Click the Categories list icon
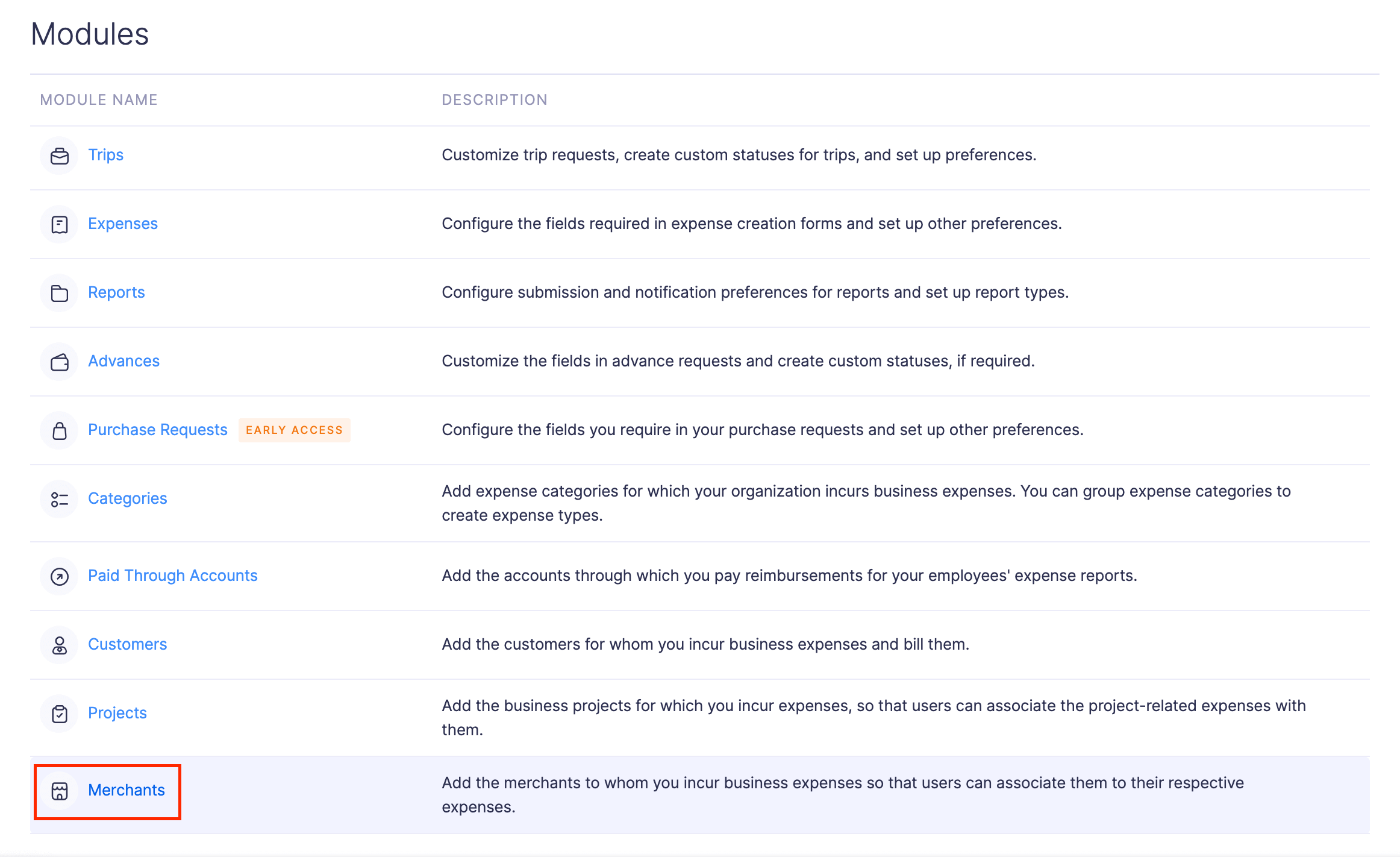1400x857 pixels. tap(59, 499)
